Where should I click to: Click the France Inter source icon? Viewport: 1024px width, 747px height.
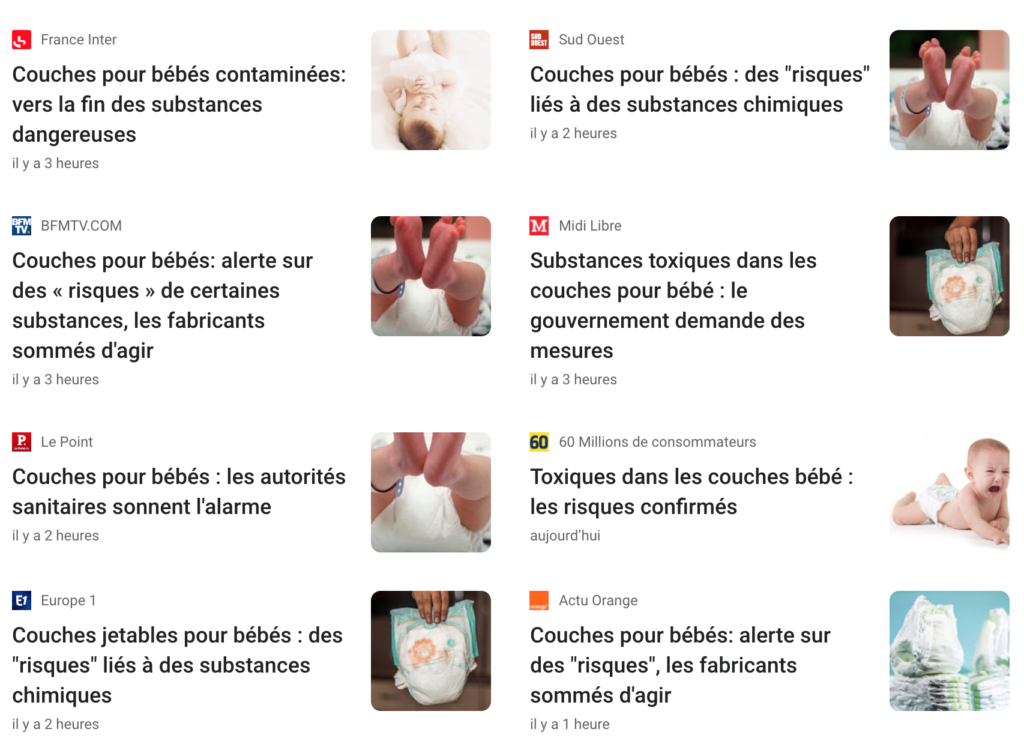[22, 40]
